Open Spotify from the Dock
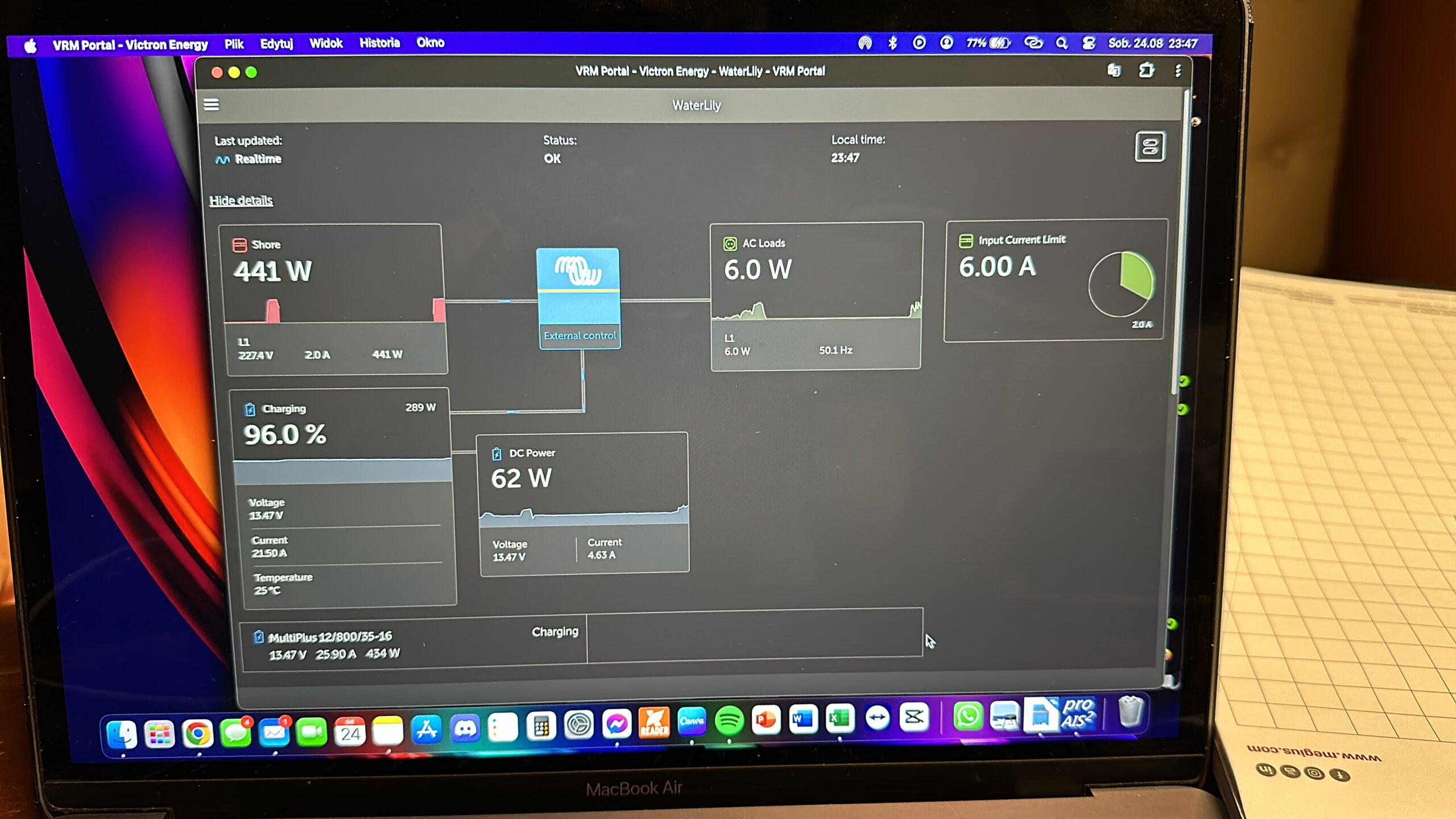Screen dimensions: 1456x819 [x=729, y=721]
